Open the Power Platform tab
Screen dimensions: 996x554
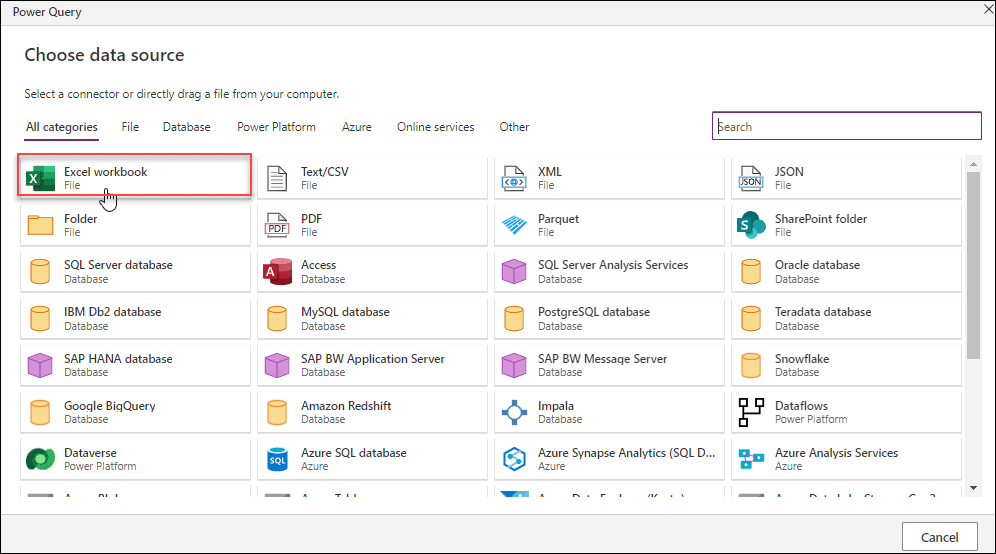(x=276, y=127)
